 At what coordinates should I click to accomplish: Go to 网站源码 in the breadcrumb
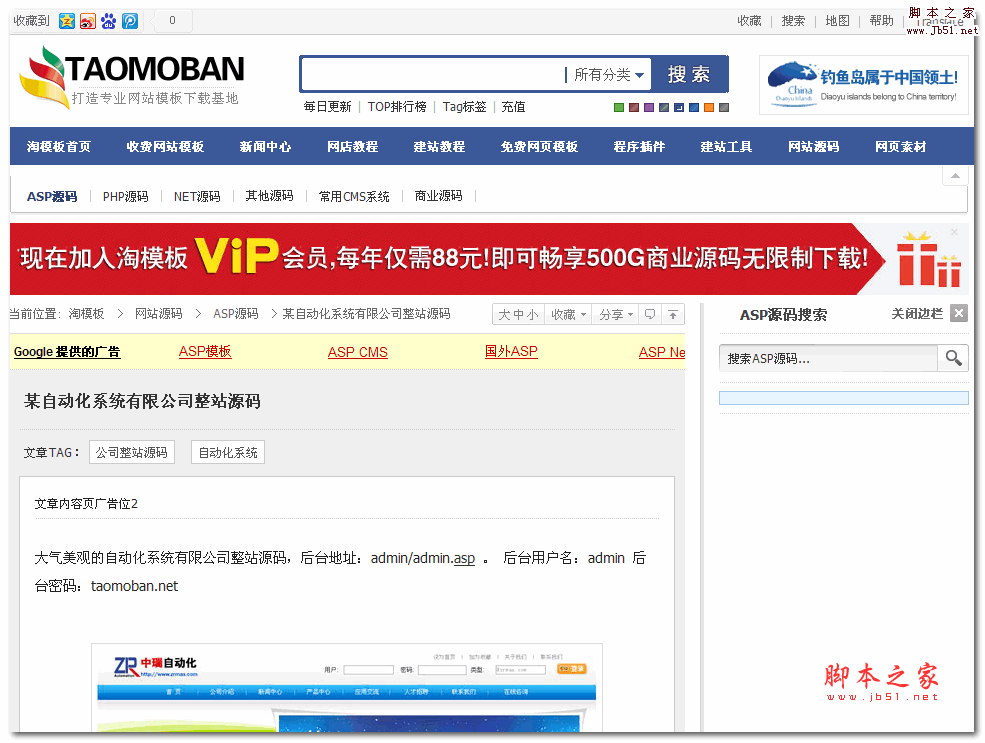(159, 313)
